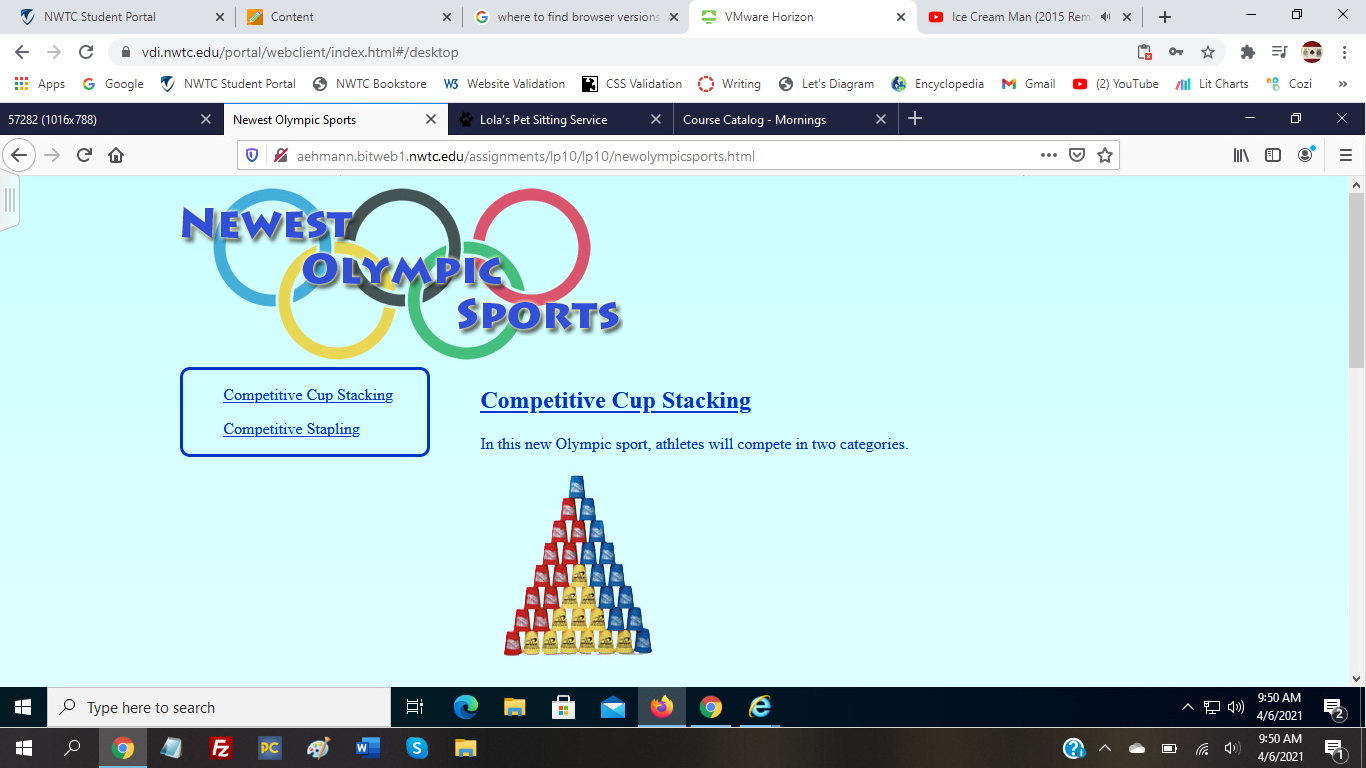
Task: Click the Windows search box
Action: pyautogui.click(x=218, y=707)
